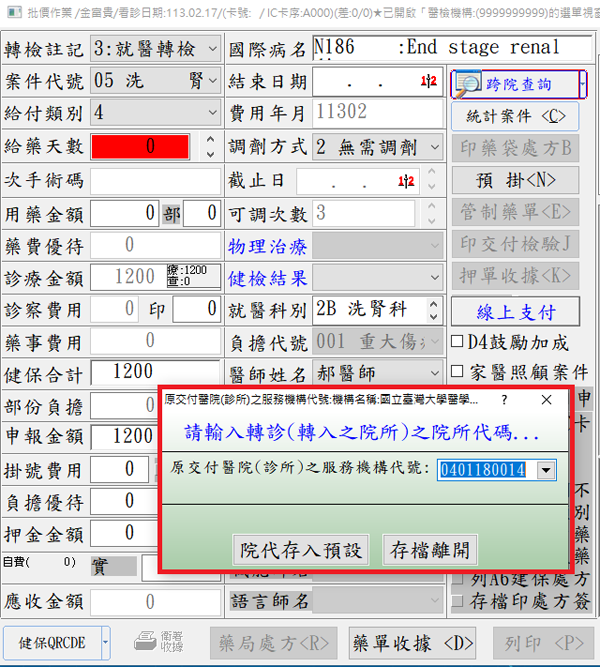This screenshot has height=667, width=600.
Task: Expand the 轉檢註記 dropdown
Action: pos(212,48)
